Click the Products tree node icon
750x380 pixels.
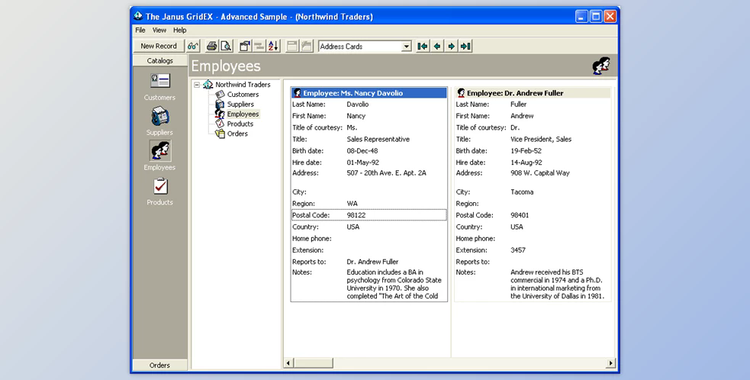click(220, 124)
